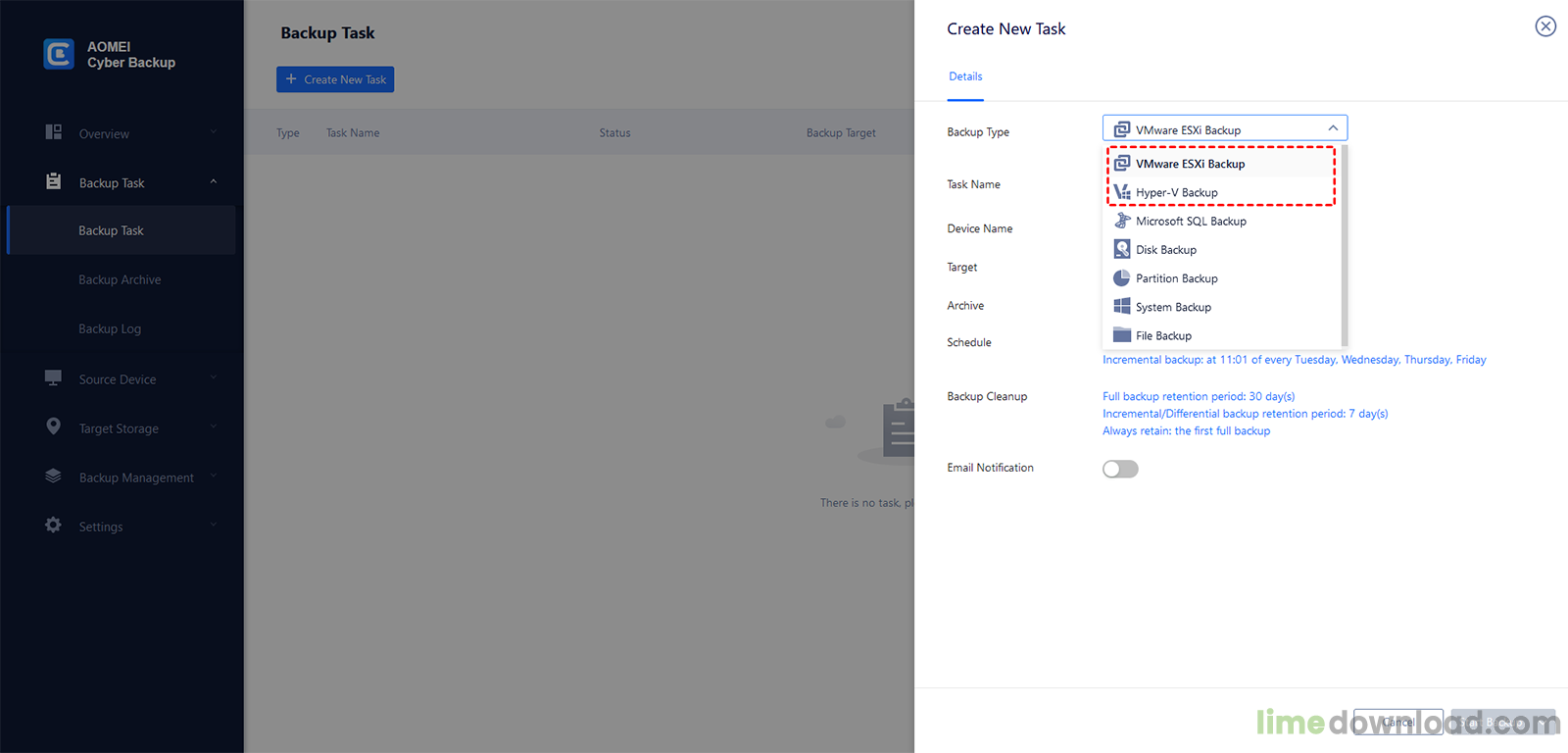Open Backup Archive in sidebar

(x=122, y=279)
